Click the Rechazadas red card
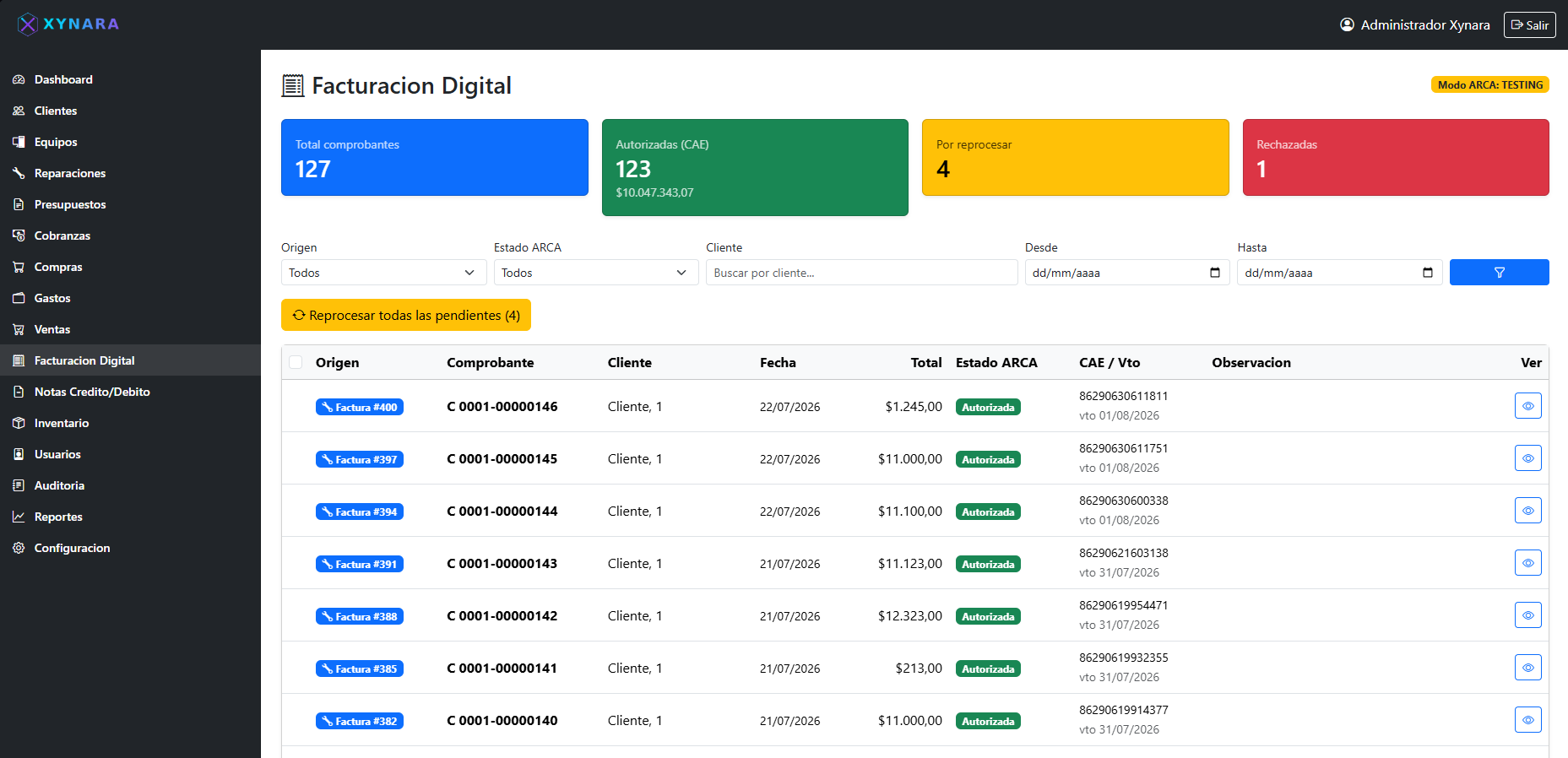 point(1396,158)
